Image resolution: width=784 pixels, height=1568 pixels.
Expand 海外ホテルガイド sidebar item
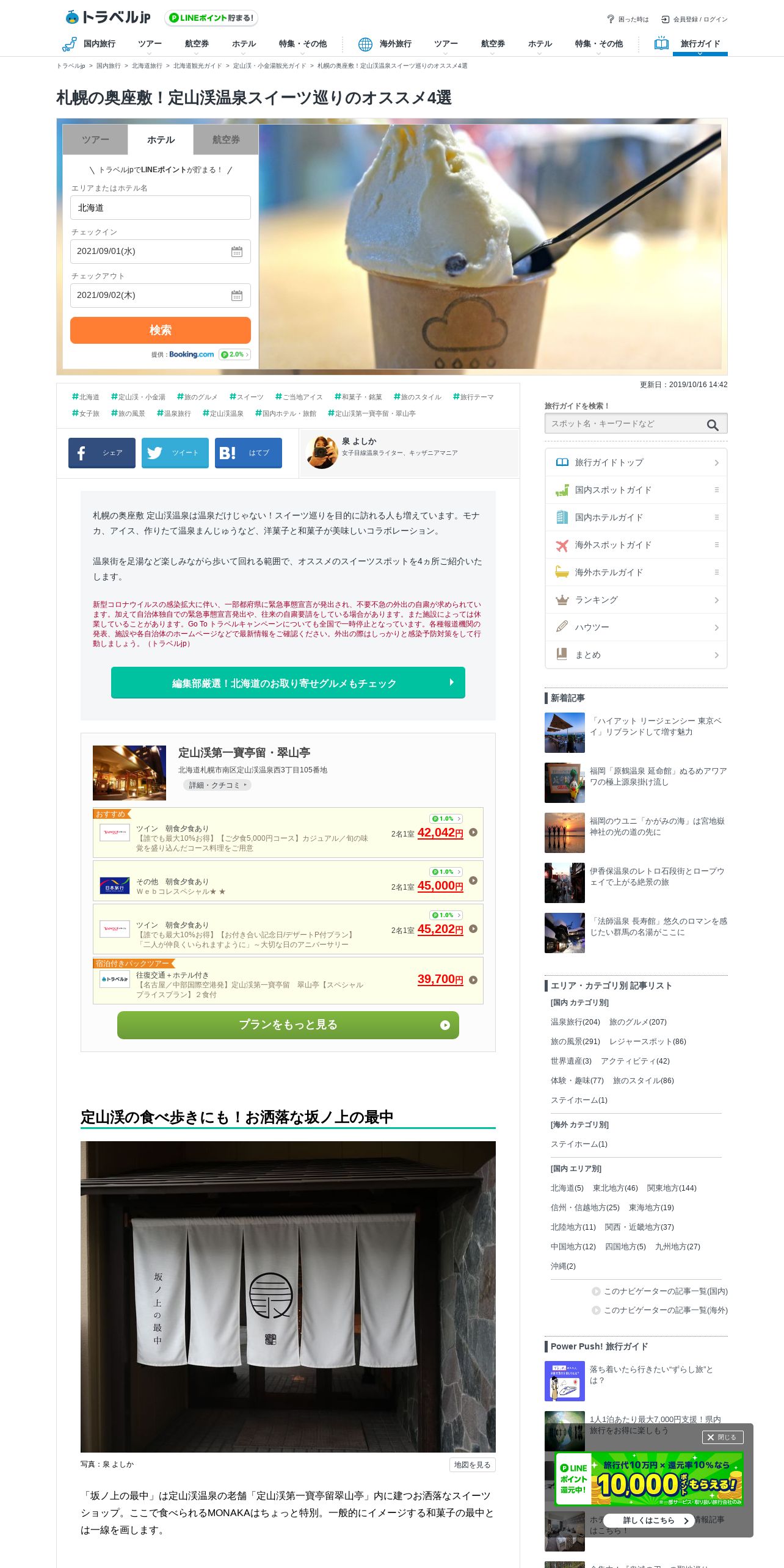point(636,572)
